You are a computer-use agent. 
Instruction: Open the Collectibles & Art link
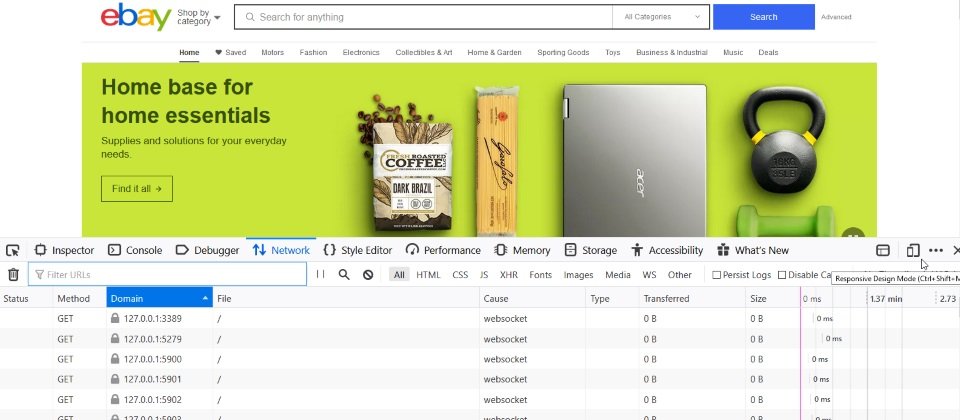point(424,53)
